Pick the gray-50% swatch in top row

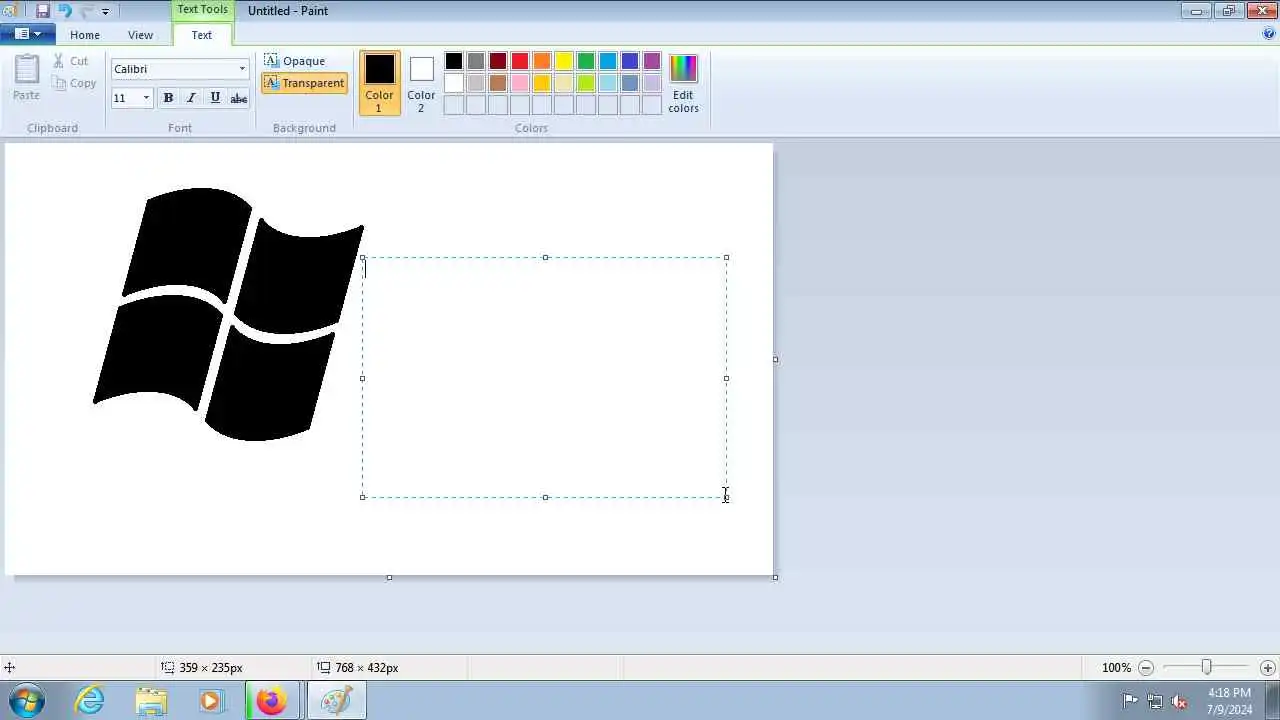pos(476,61)
